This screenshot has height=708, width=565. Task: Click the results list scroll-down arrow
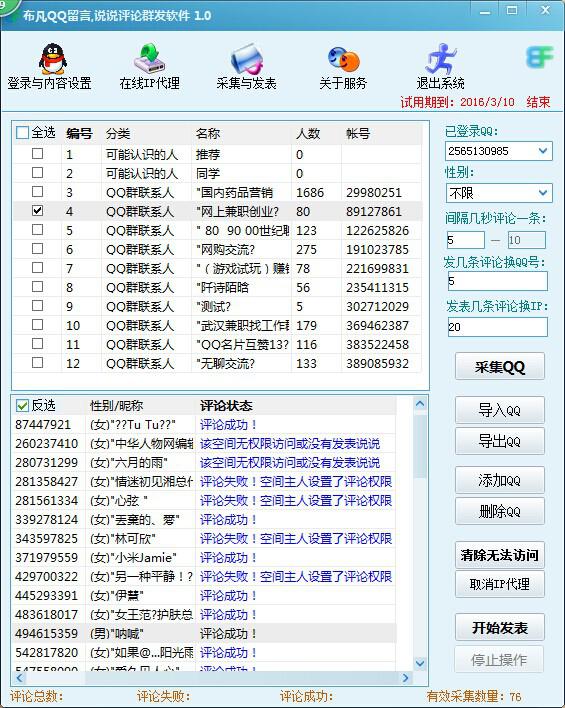(x=420, y=663)
